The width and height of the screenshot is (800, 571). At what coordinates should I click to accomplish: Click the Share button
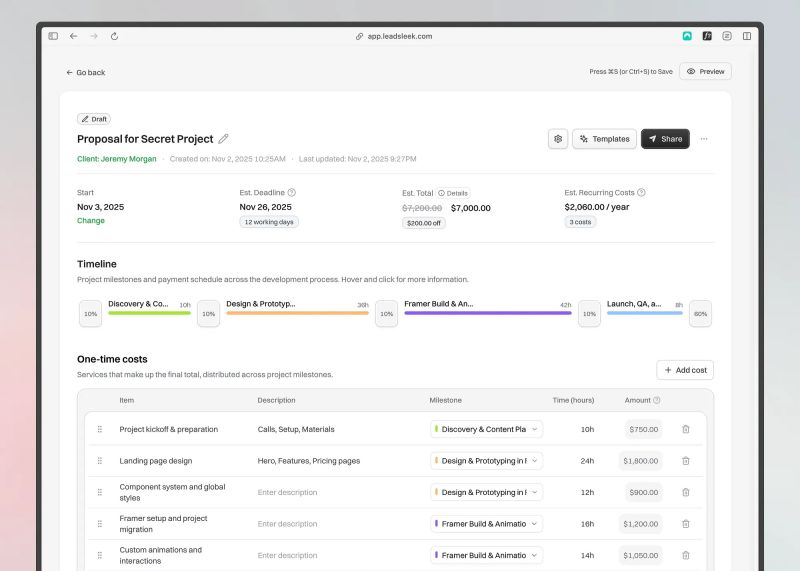click(x=665, y=139)
